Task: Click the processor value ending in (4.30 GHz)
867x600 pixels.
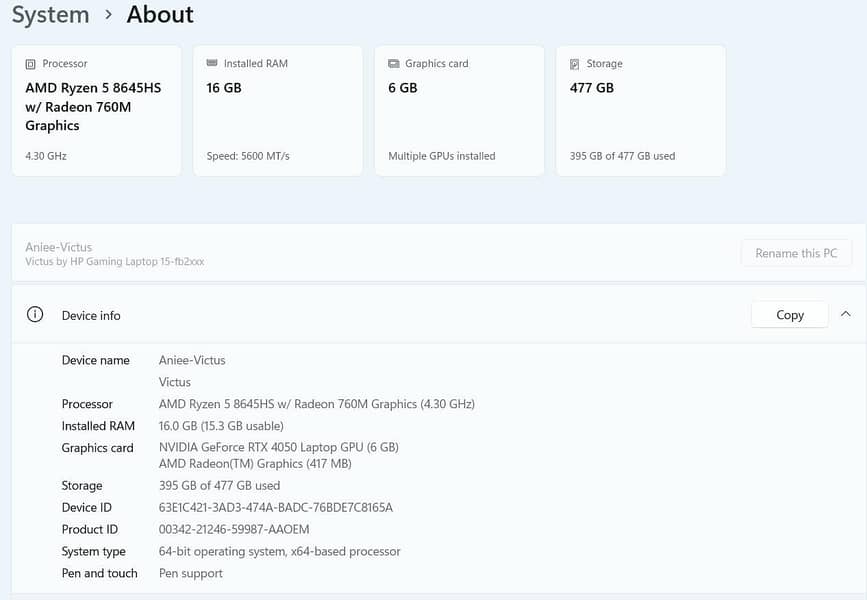Action: point(317,404)
